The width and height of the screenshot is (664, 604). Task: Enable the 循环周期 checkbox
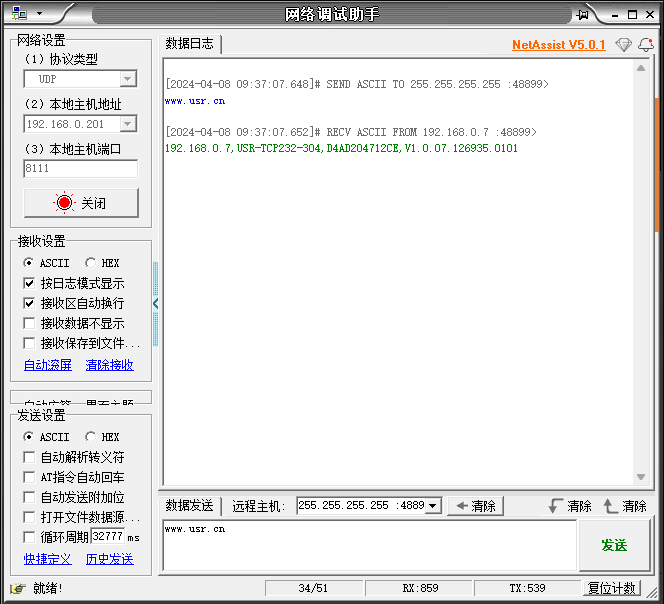29,537
